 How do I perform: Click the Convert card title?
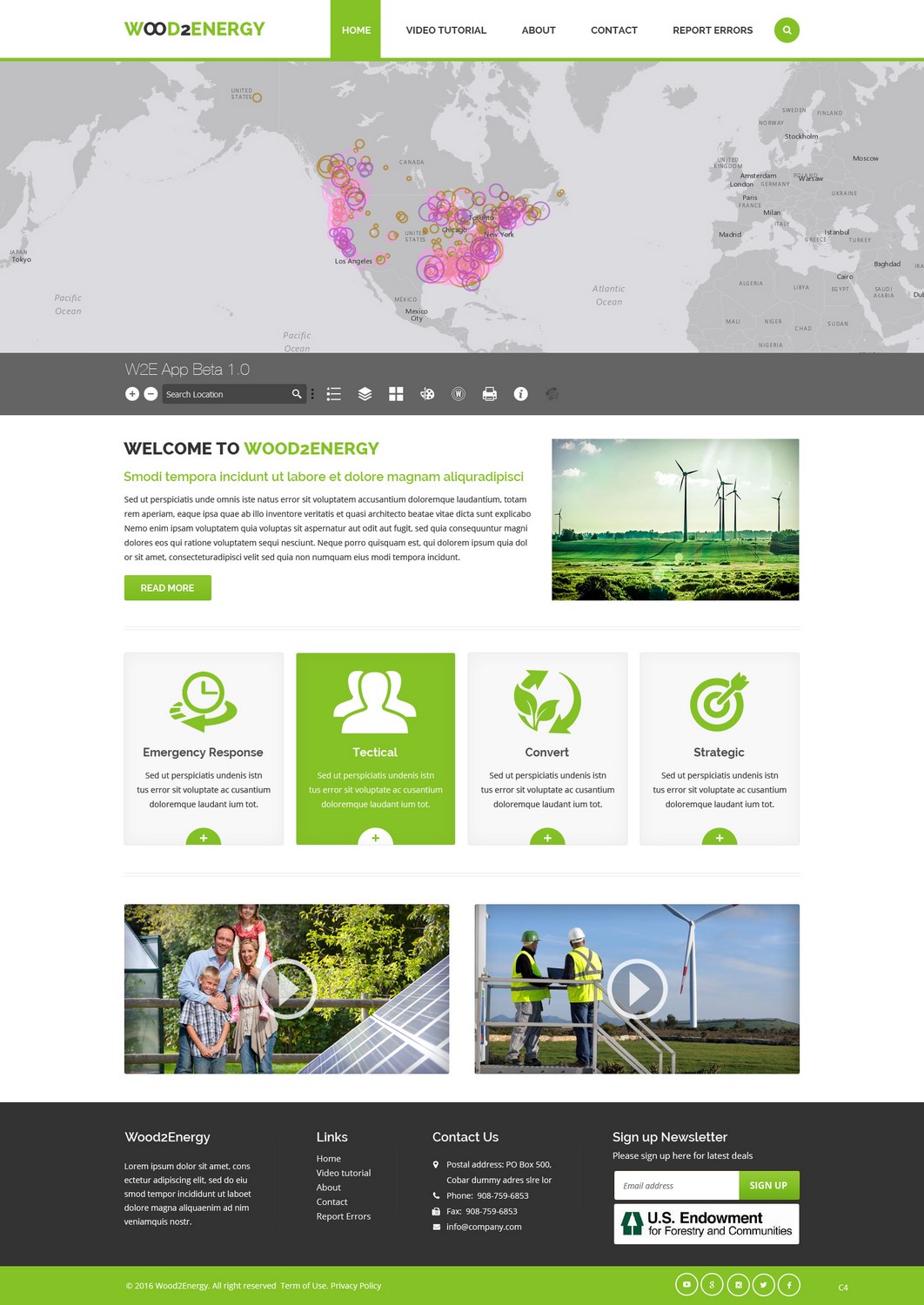(x=547, y=753)
